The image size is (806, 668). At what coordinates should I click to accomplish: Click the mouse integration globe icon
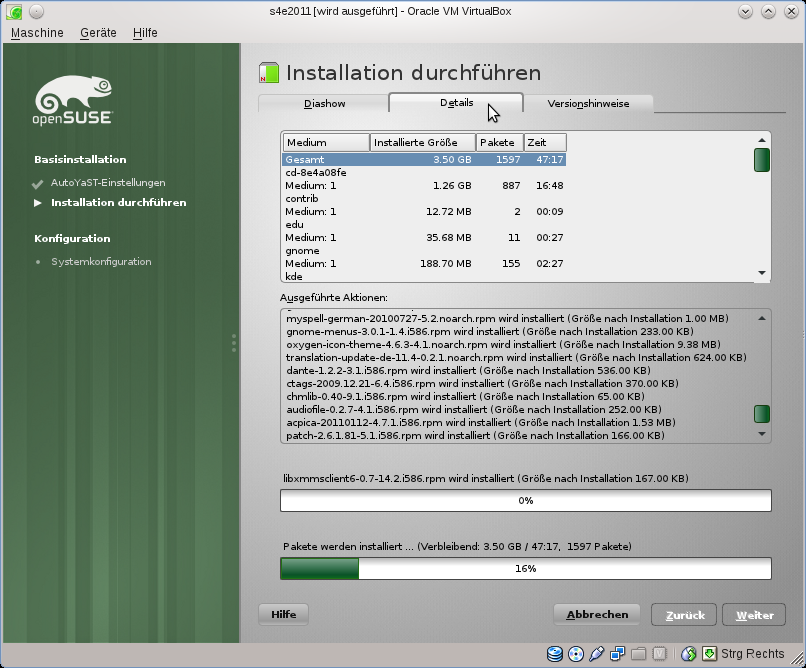pyautogui.click(x=688, y=654)
